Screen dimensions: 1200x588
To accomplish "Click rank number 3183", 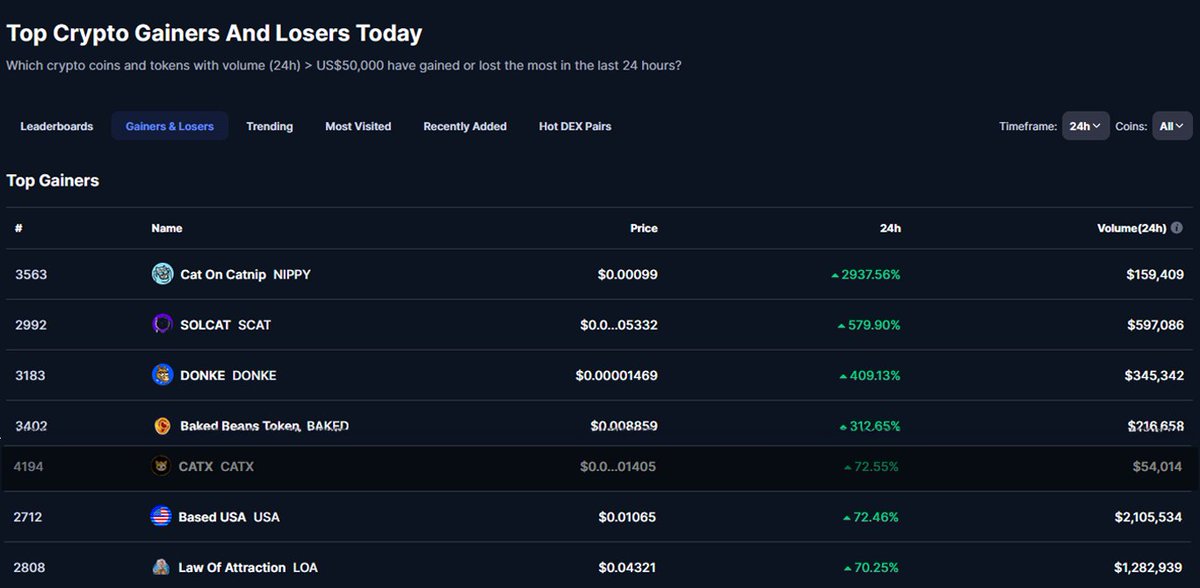I will [30, 375].
